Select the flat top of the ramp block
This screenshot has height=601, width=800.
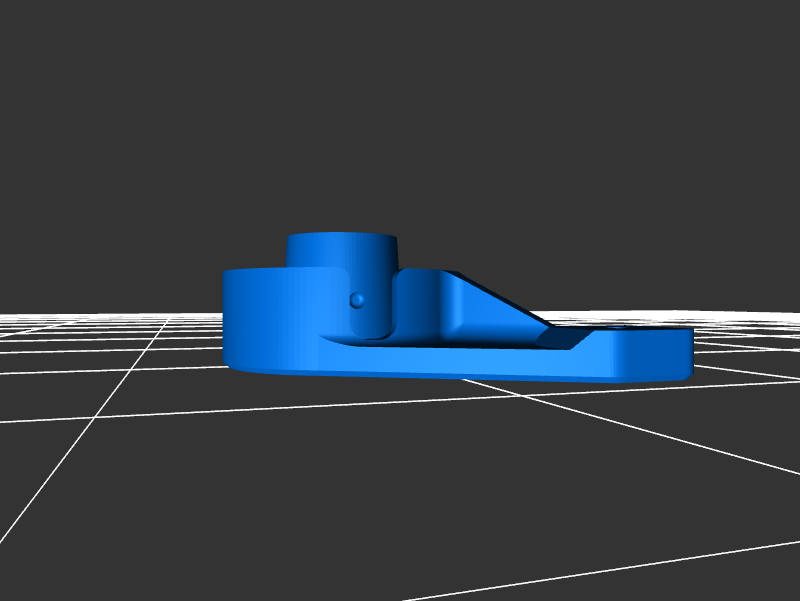pyautogui.click(x=425, y=271)
